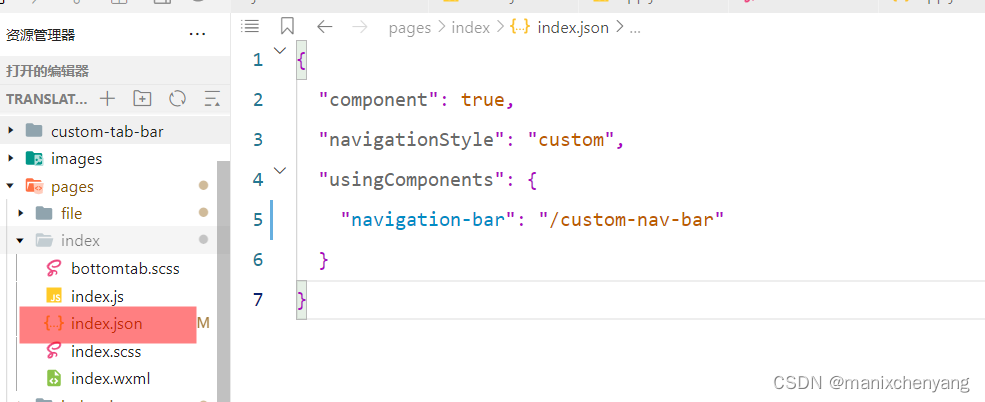The image size is (985, 402).
Task: Click the trailing ellipsis breadcrumb
Action: tap(634, 29)
